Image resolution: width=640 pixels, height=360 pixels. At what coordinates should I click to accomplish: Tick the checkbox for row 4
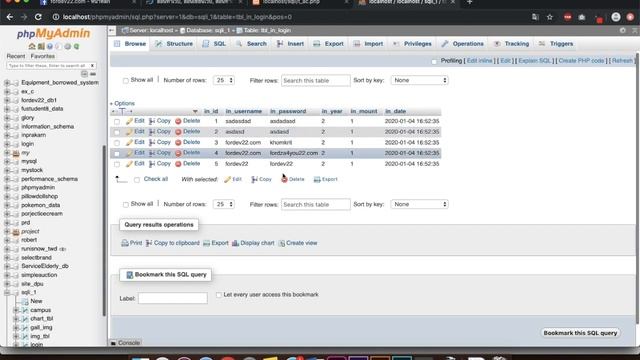click(x=117, y=153)
